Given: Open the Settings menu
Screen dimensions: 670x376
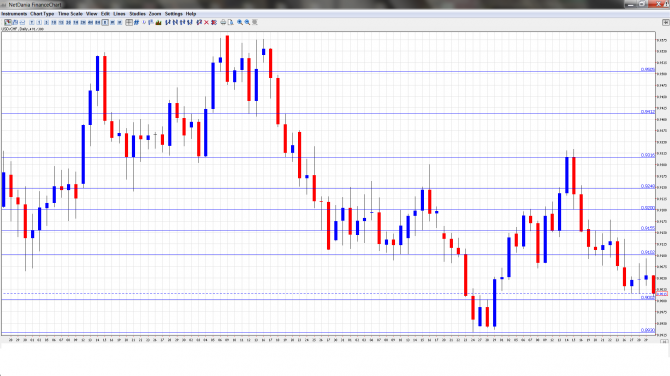Looking at the screenshot, I should click(x=173, y=14).
